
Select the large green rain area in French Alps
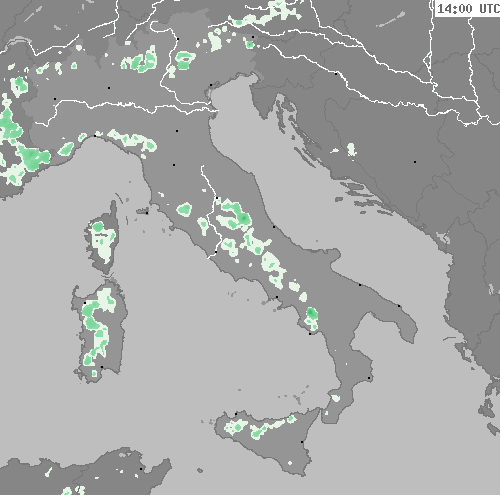31,157
